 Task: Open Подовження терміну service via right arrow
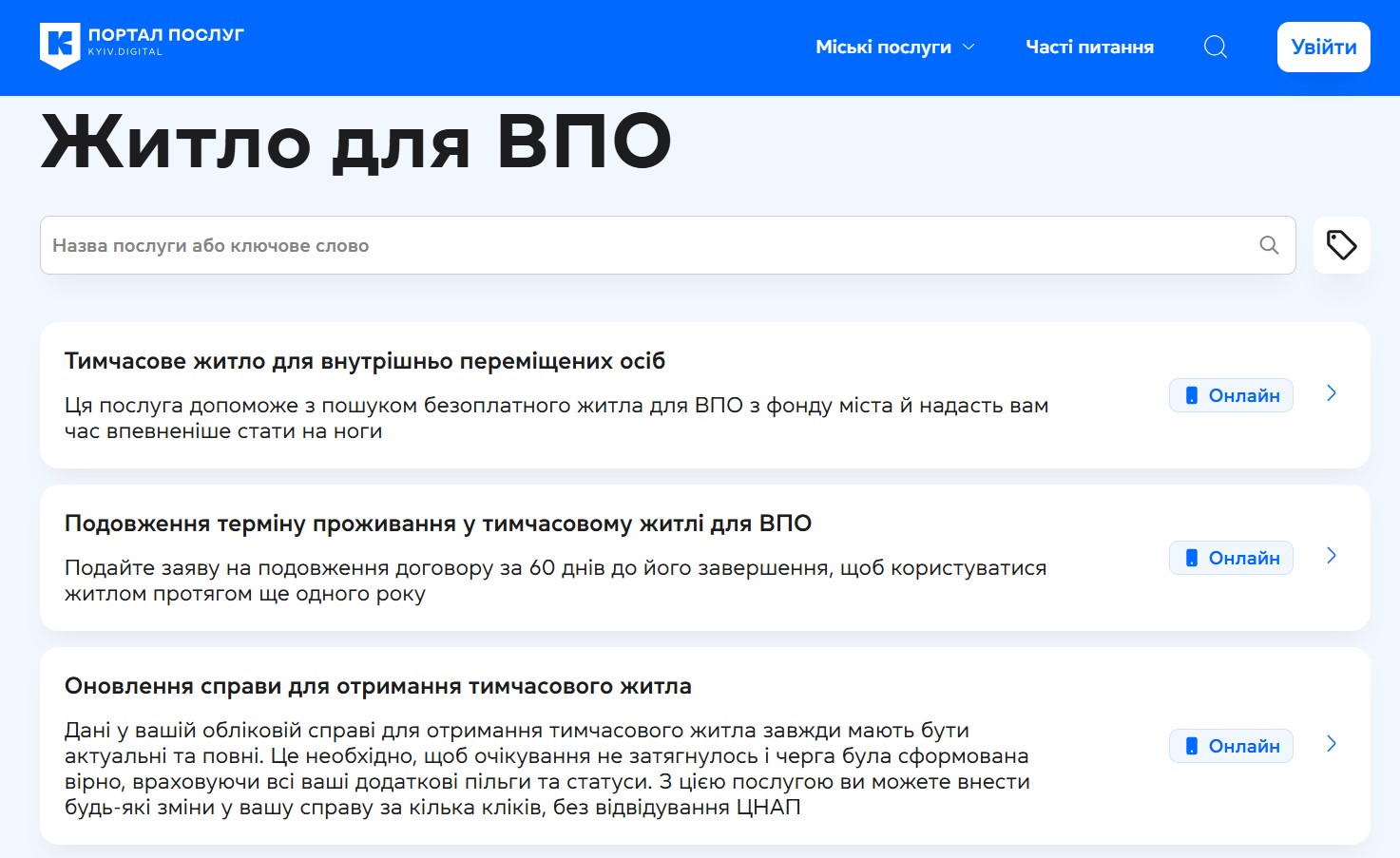coord(1331,556)
